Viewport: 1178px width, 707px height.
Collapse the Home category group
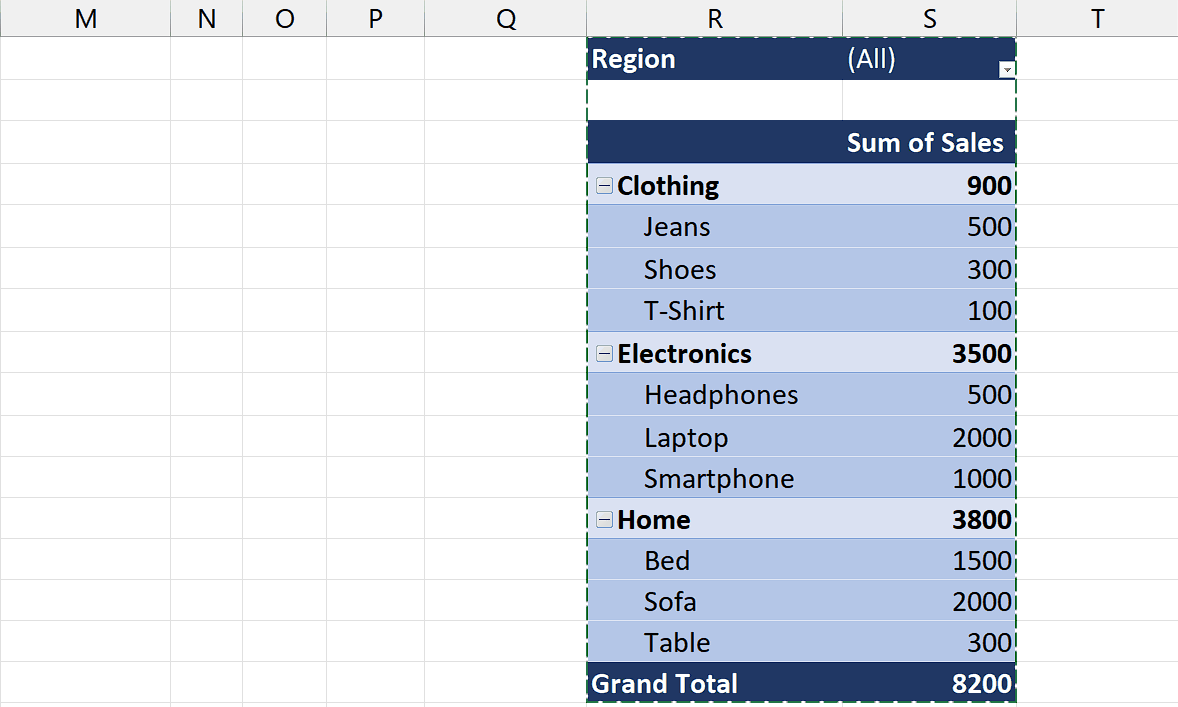[x=604, y=519]
